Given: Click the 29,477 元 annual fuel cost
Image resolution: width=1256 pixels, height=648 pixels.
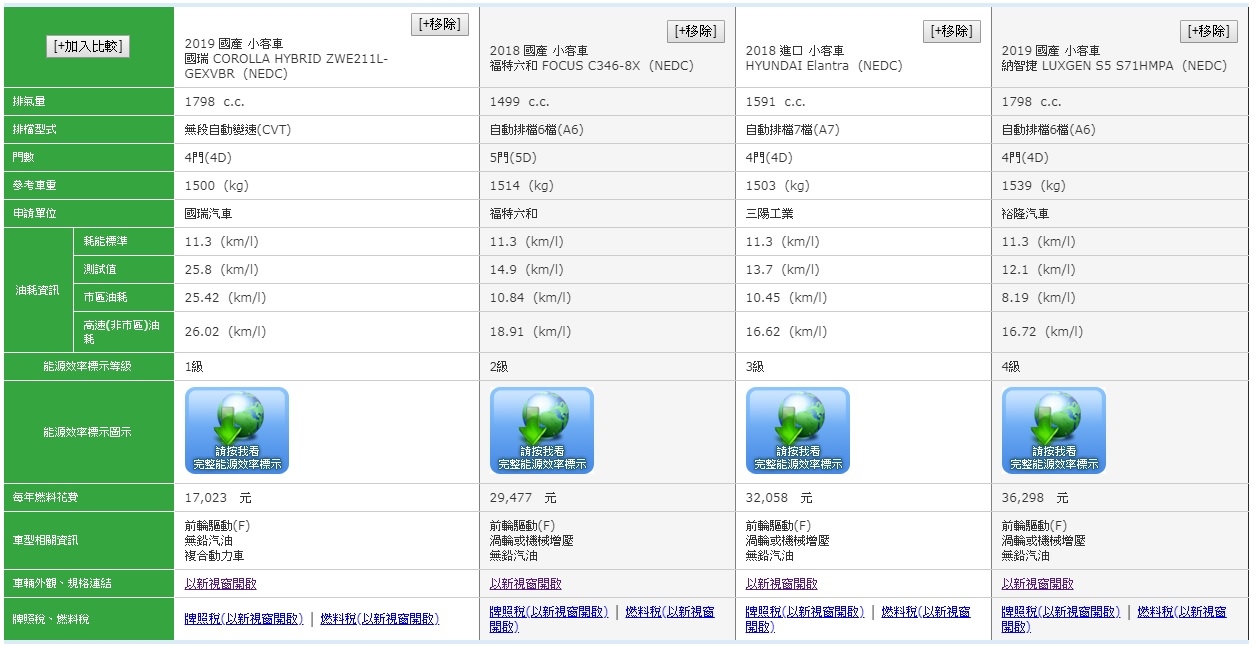Looking at the screenshot, I should tap(523, 498).
